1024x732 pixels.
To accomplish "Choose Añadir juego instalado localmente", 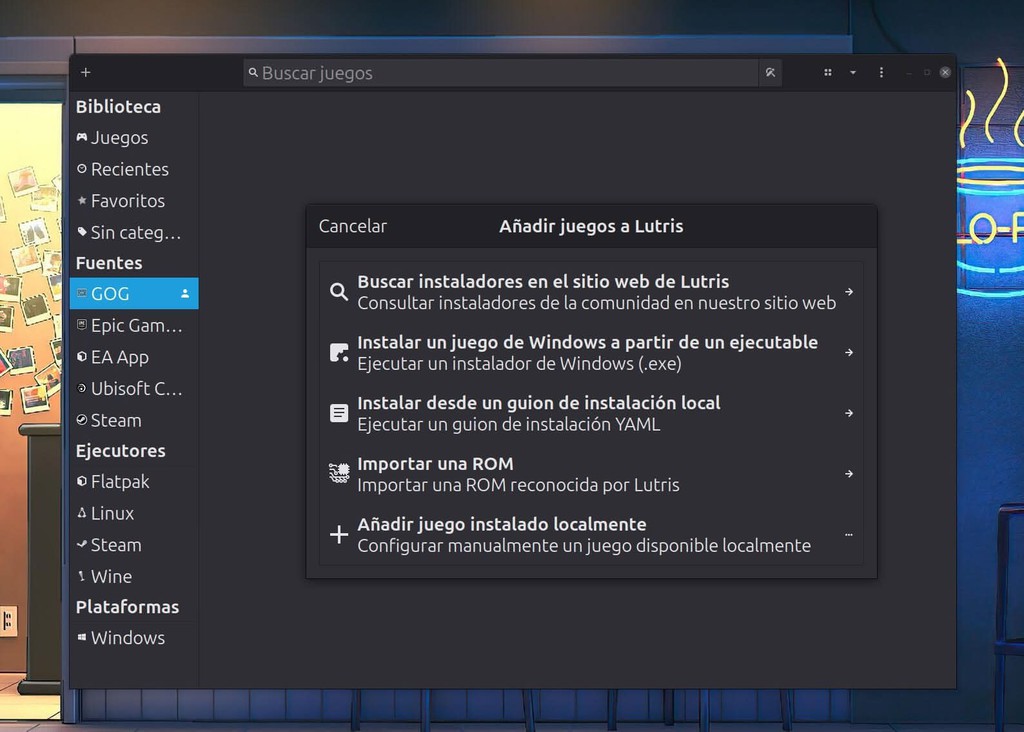I will pos(591,535).
